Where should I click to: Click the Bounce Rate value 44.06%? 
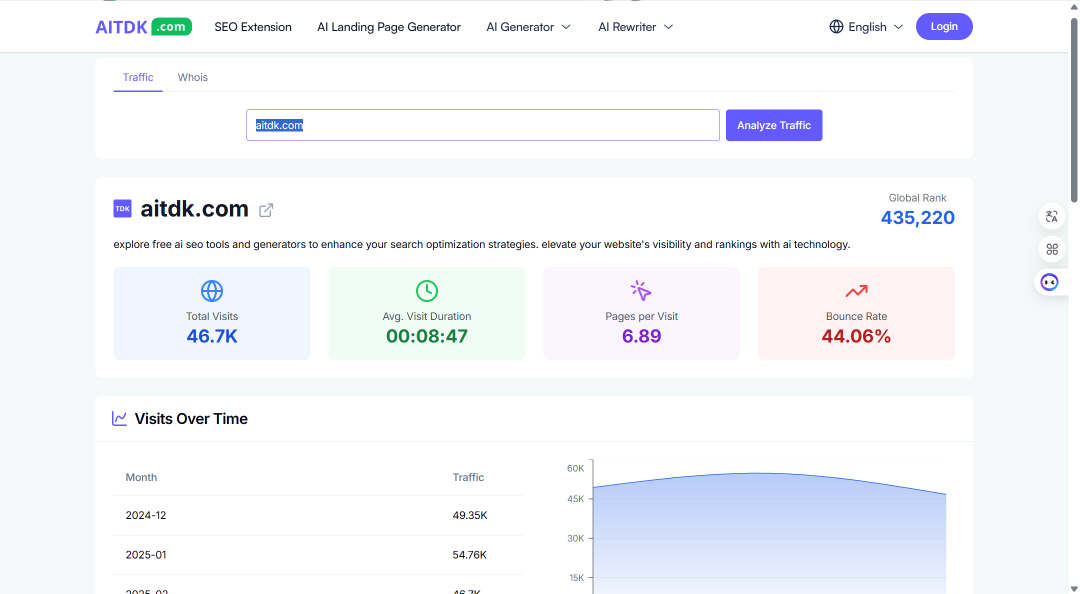pos(856,336)
